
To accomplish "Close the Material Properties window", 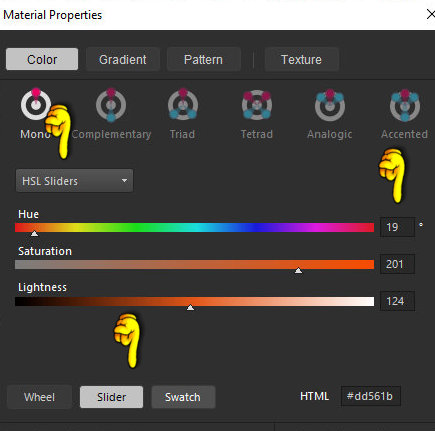I will (431, 14).
